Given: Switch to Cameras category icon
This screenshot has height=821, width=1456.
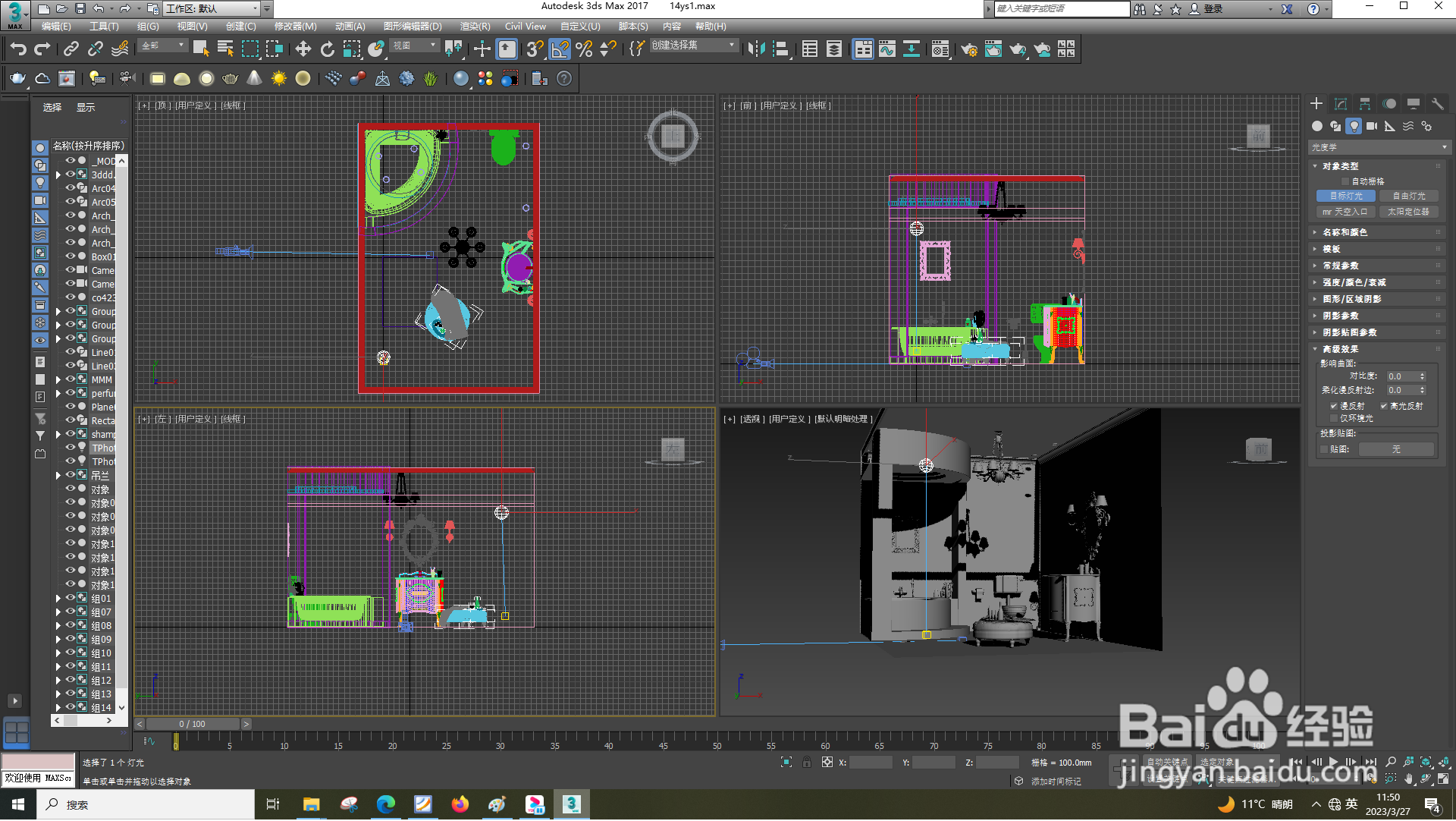Looking at the screenshot, I should click(1372, 127).
